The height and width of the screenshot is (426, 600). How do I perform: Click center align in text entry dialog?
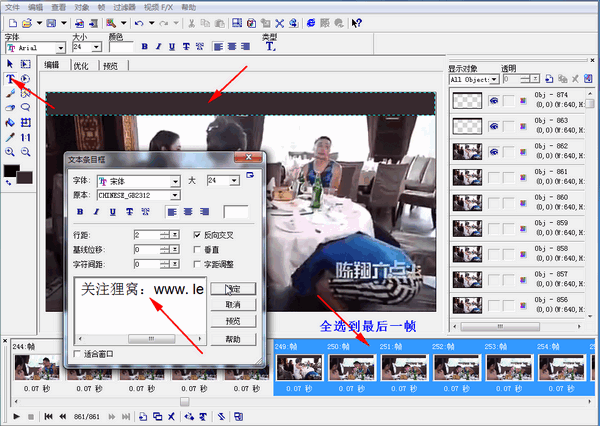click(188, 212)
